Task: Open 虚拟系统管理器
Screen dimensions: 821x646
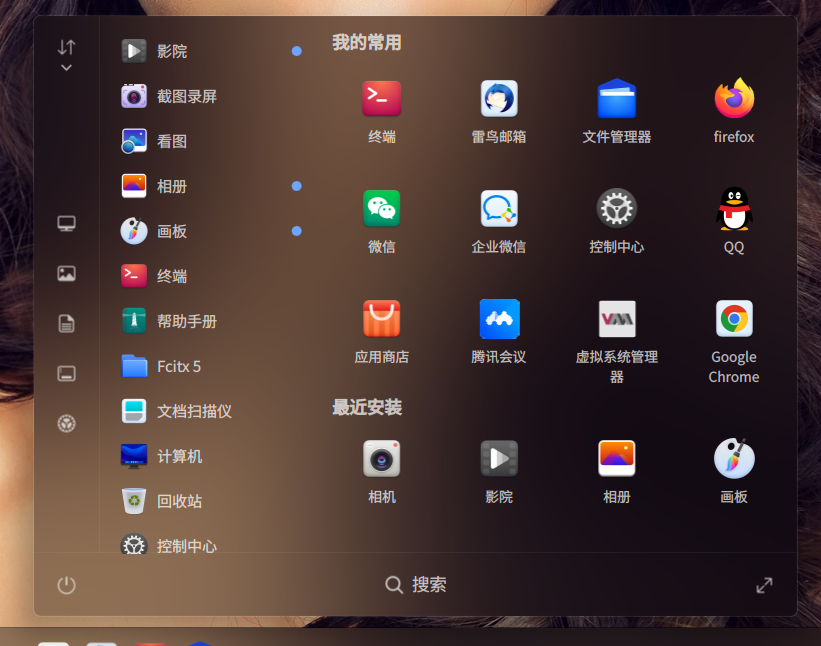Action: tap(616, 318)
